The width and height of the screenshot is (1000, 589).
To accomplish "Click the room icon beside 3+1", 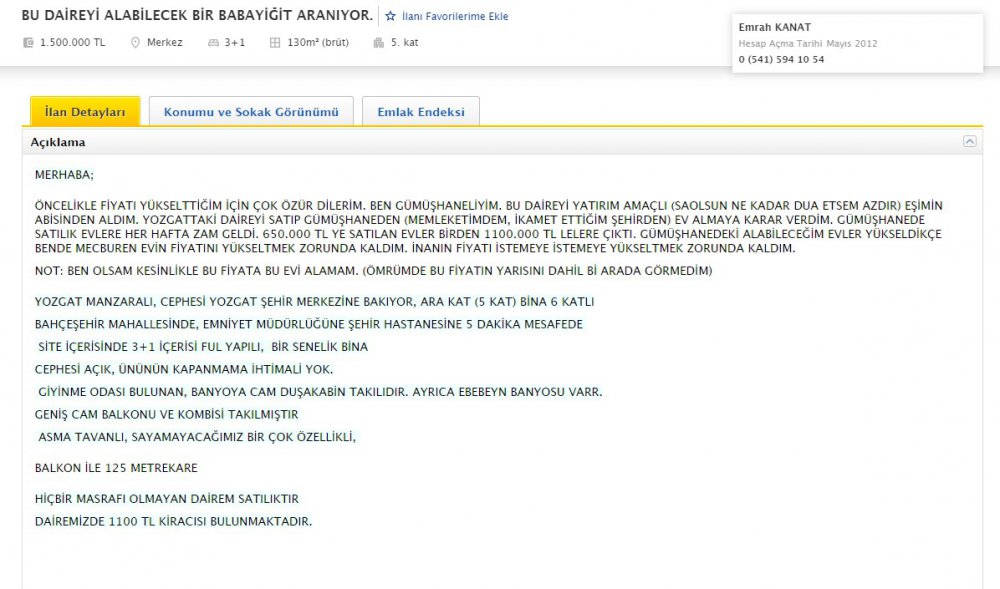I will [x=213, y=43].
